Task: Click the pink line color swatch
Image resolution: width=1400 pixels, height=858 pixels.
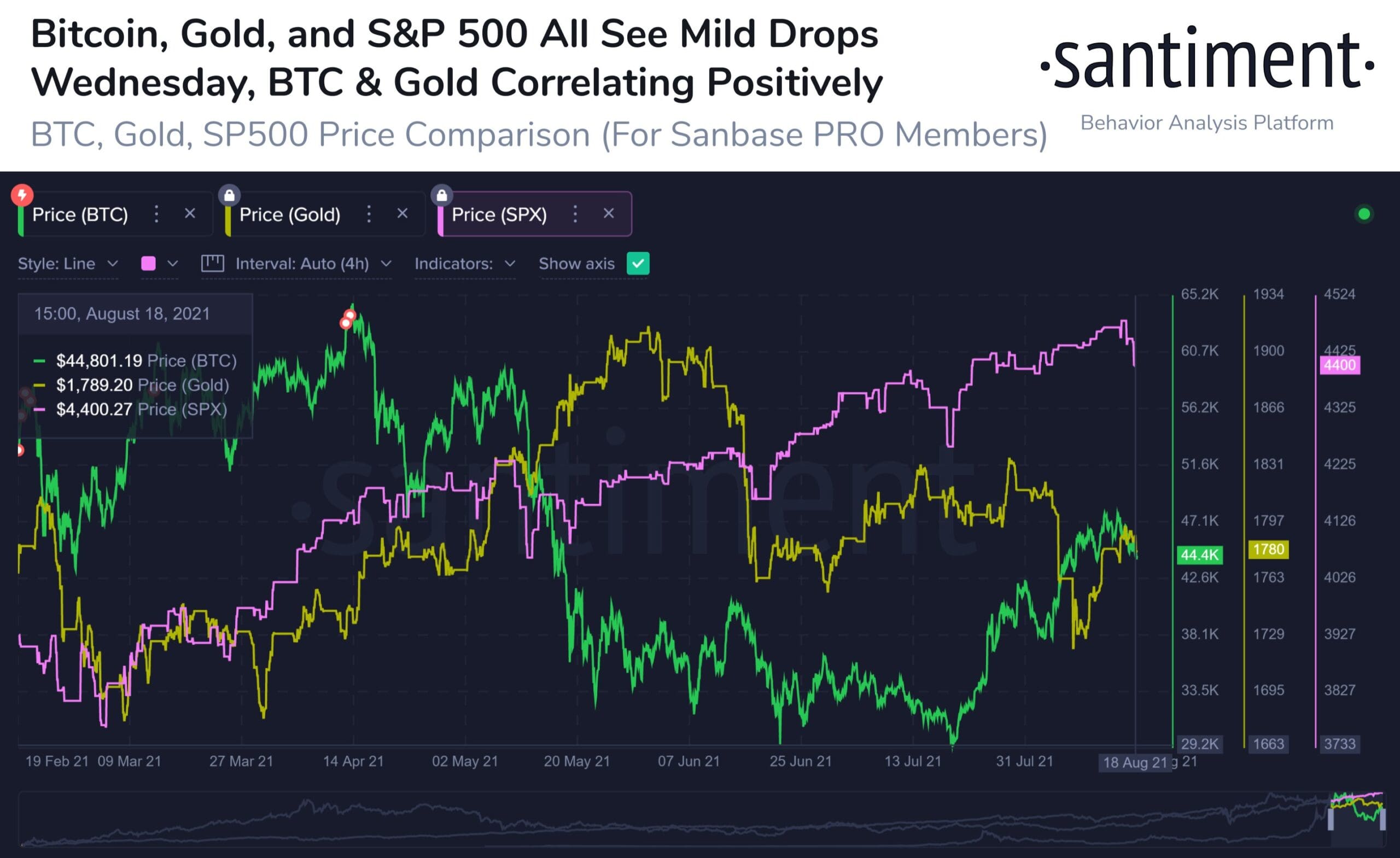Action: [149, 264]
